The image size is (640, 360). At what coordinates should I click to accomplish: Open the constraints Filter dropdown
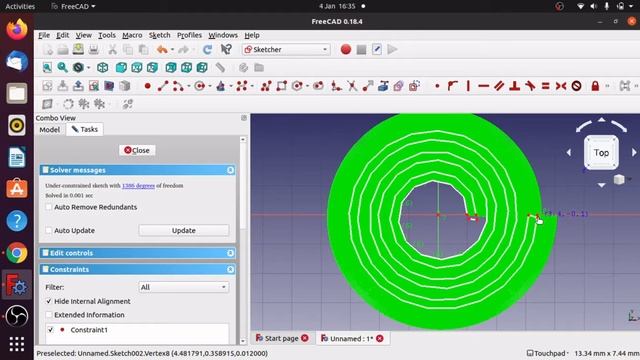[184, 287]
